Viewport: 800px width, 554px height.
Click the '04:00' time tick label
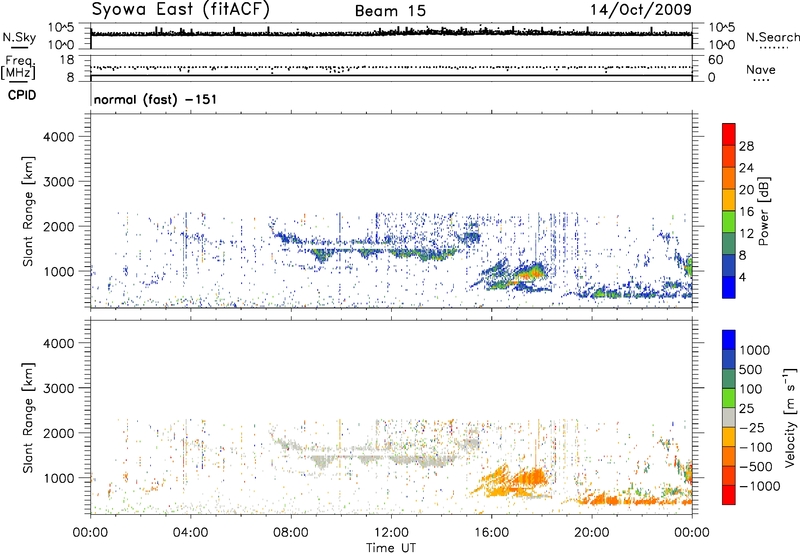(x=190, y=533)
